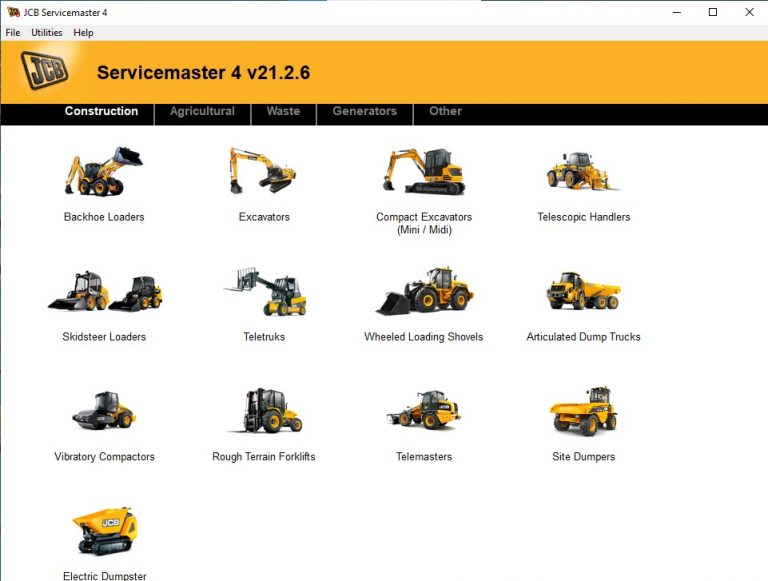Image resolution: width=768 pixels, height=581 pixels.
Task: Switch to the Construction tab
Action: coord(101,111)
